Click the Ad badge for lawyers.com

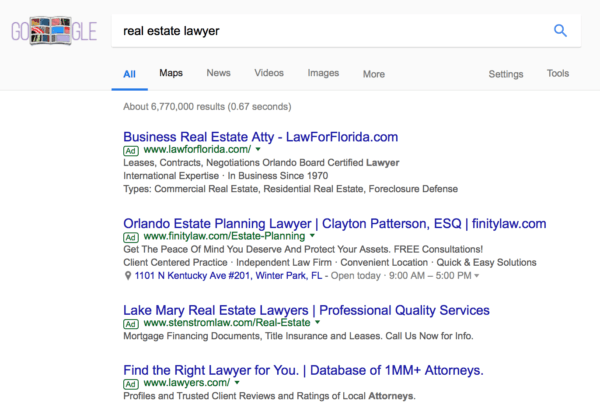point(130,384)
